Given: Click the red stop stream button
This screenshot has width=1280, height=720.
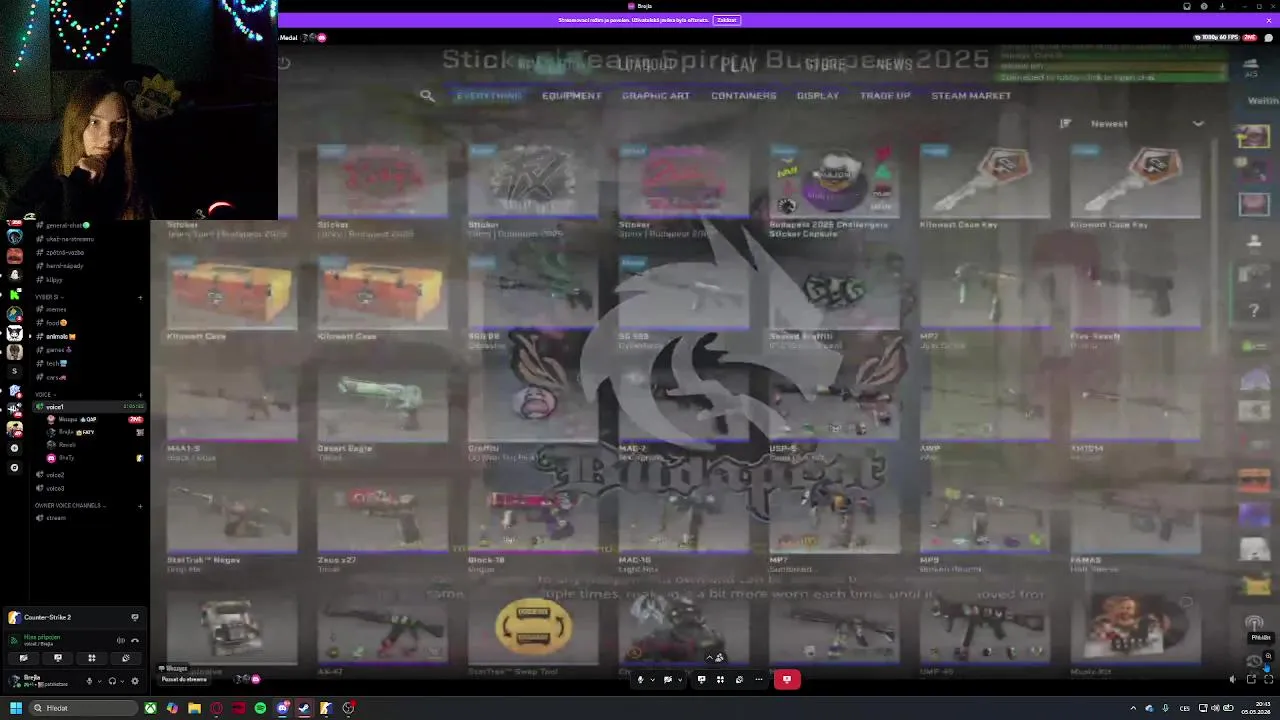Looking at the screenshot, I should (787, 680).
